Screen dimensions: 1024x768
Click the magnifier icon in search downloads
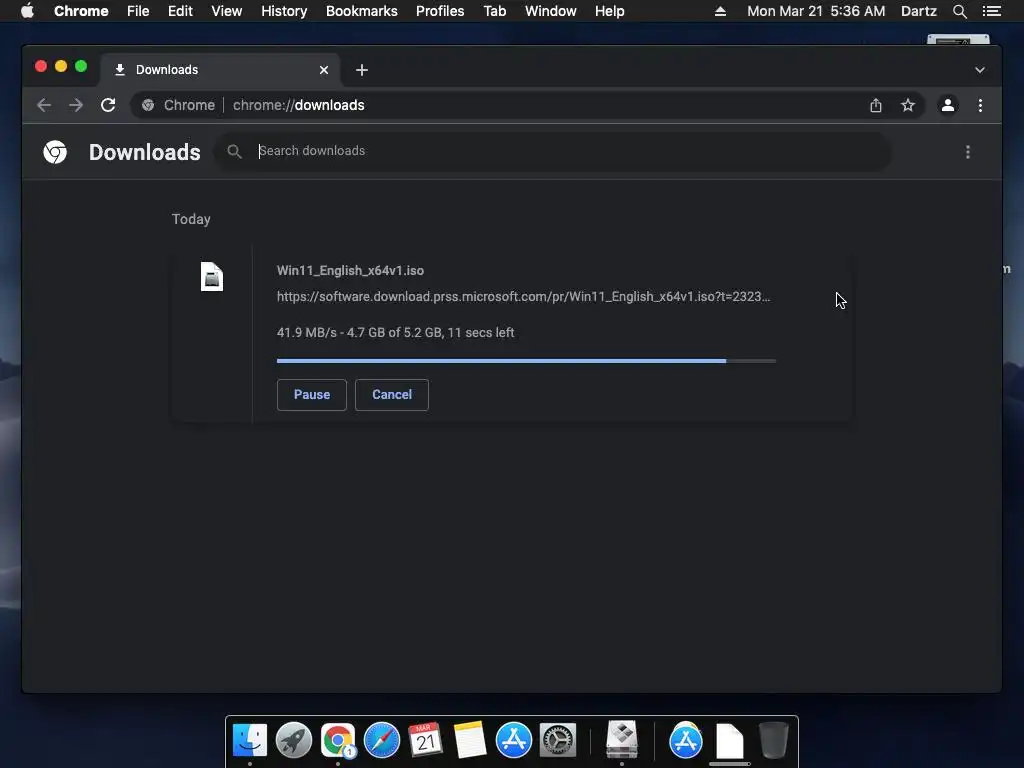pos(234,152)
